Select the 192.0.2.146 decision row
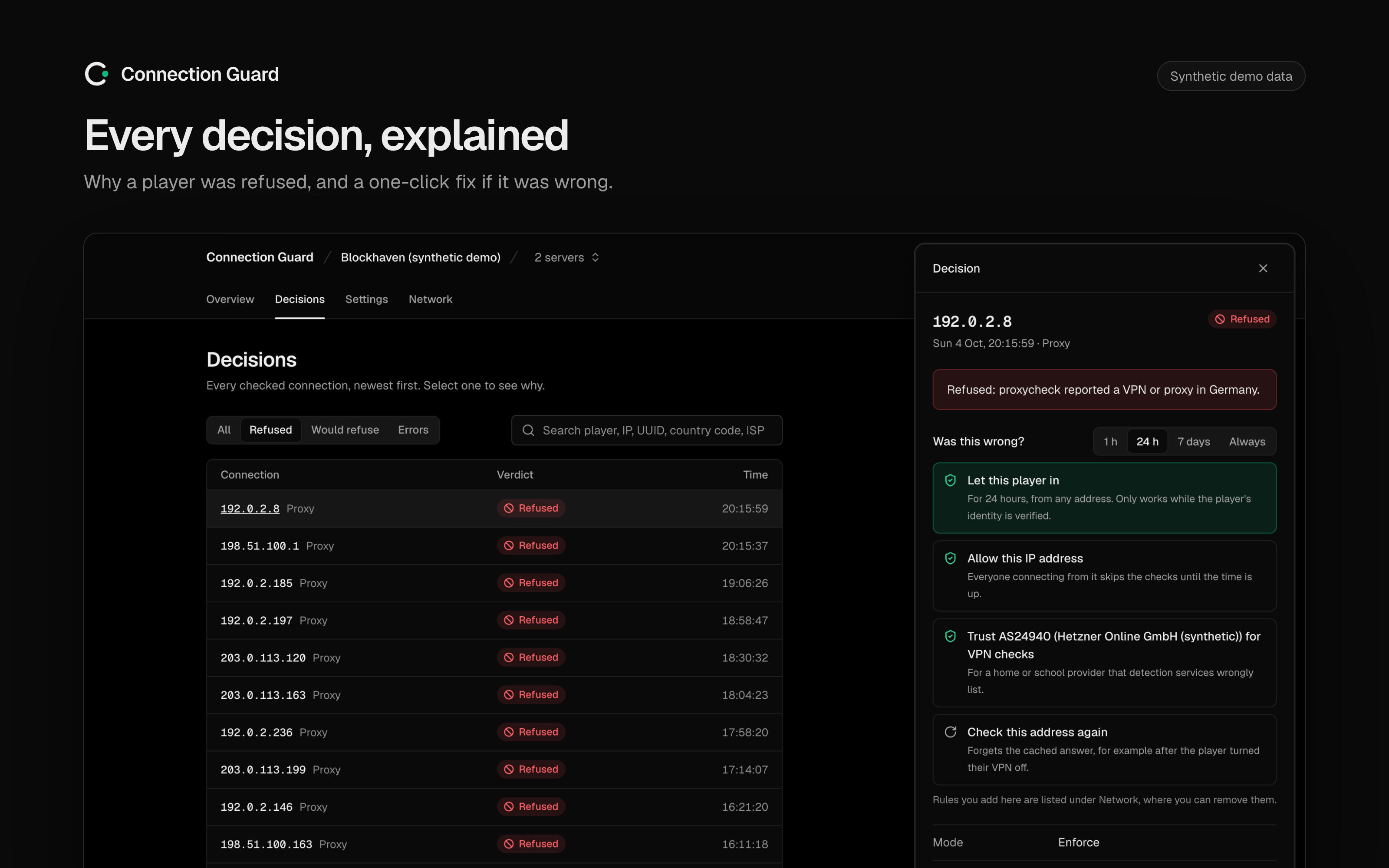This screenshot has width=1389, height=868. (494, 807)
